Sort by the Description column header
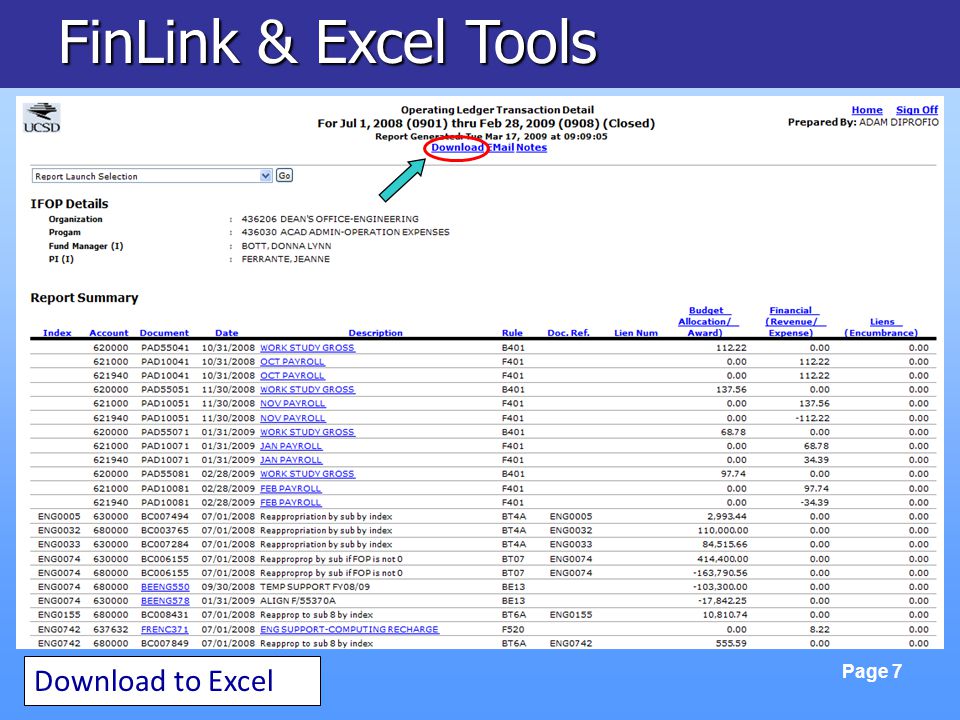This screenshot has height=720, width=960. click(375, 332)
